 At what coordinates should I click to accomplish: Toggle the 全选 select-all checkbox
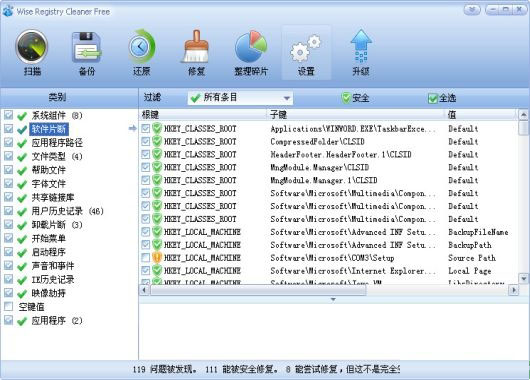coord(433,98)
